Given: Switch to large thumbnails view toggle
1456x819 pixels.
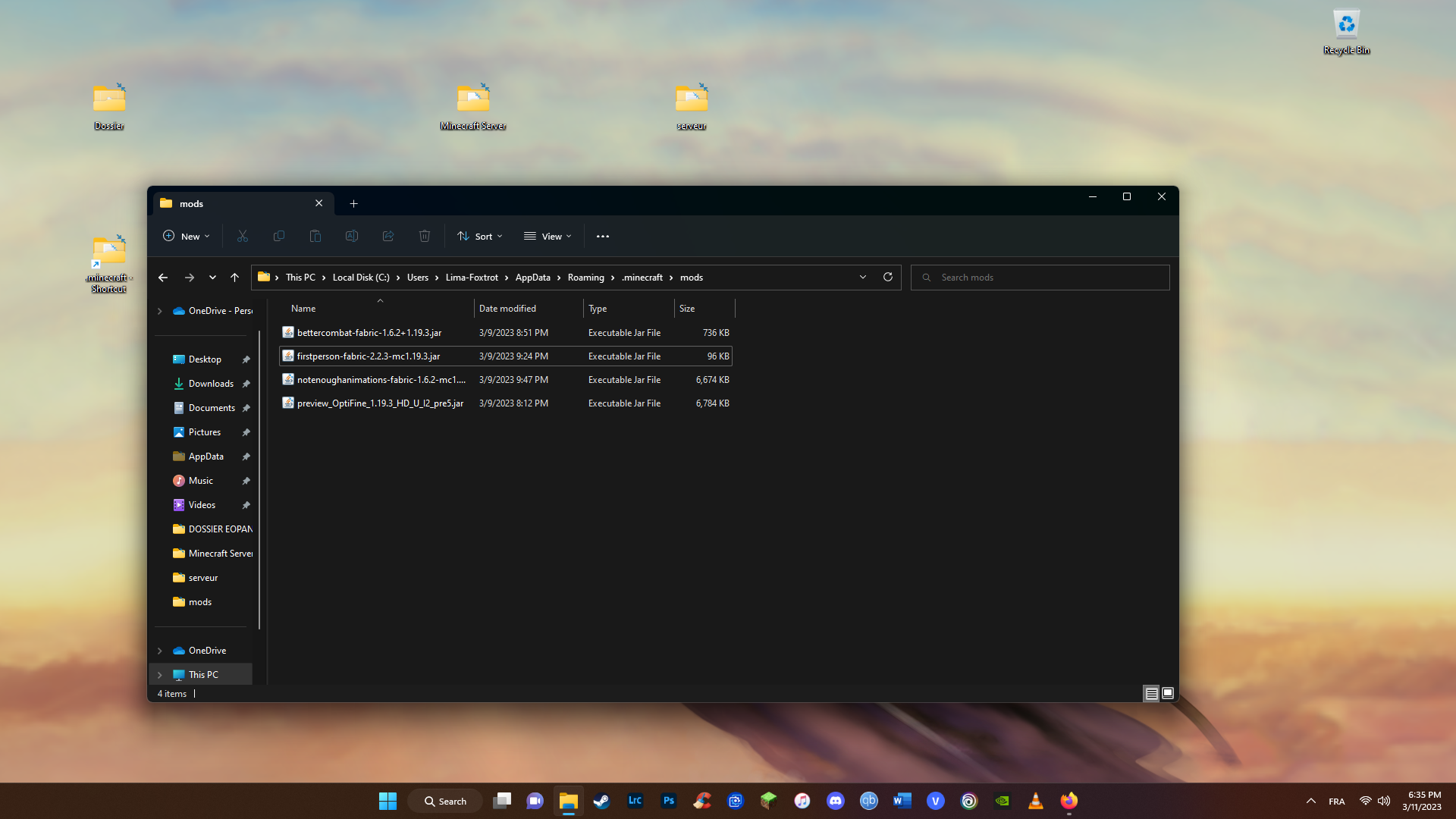Looking at the screenshot, I should coord(1168,693).
